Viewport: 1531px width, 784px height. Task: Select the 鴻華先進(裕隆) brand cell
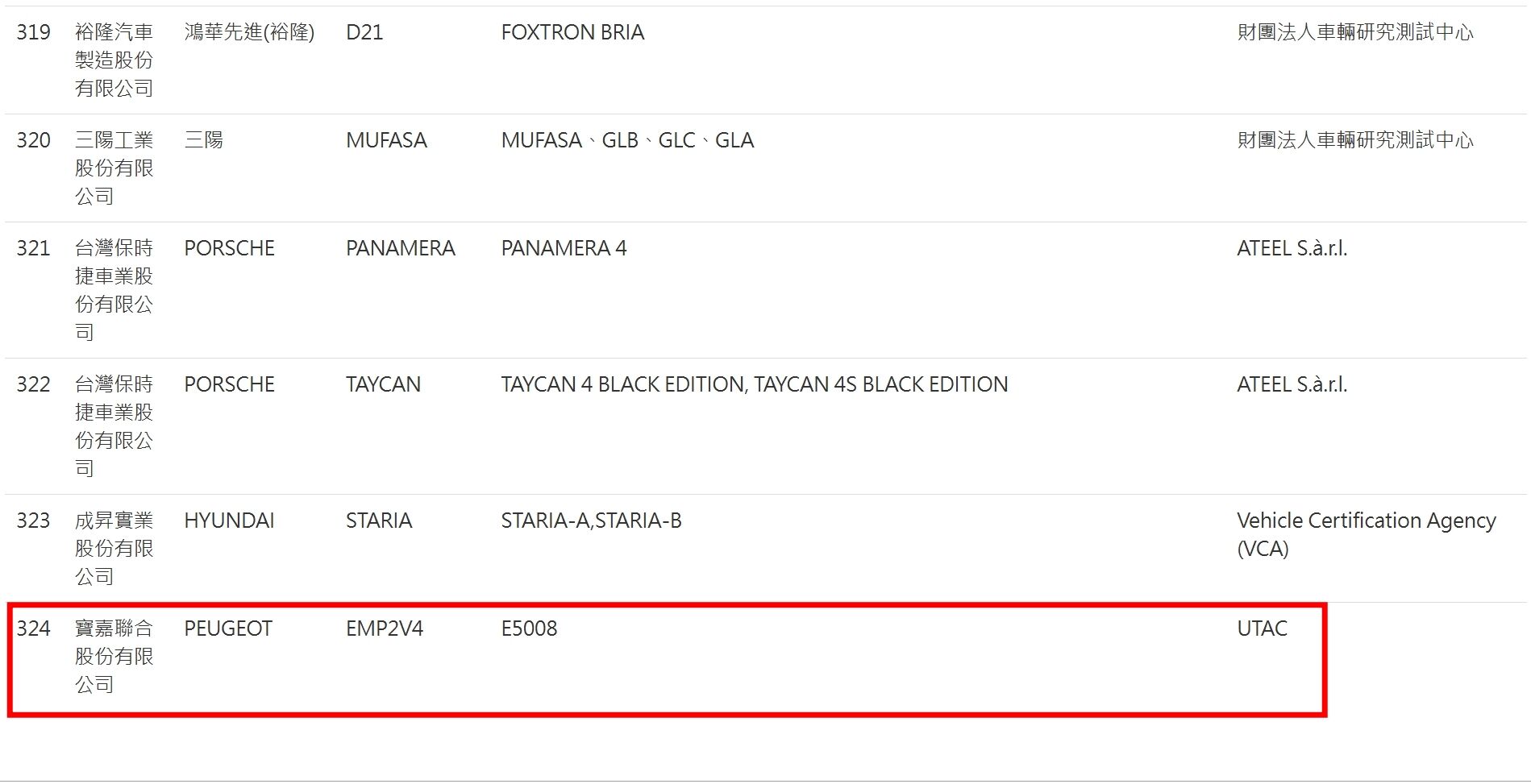click(249, 32)
